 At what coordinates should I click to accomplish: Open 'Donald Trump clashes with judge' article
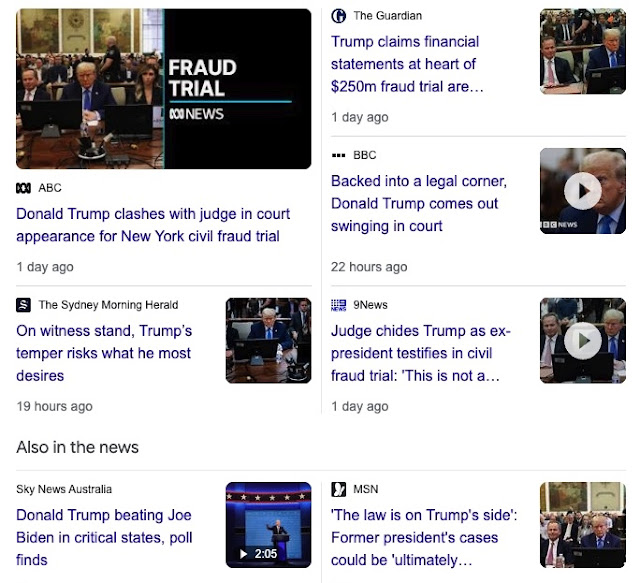[x=153, y=225]
